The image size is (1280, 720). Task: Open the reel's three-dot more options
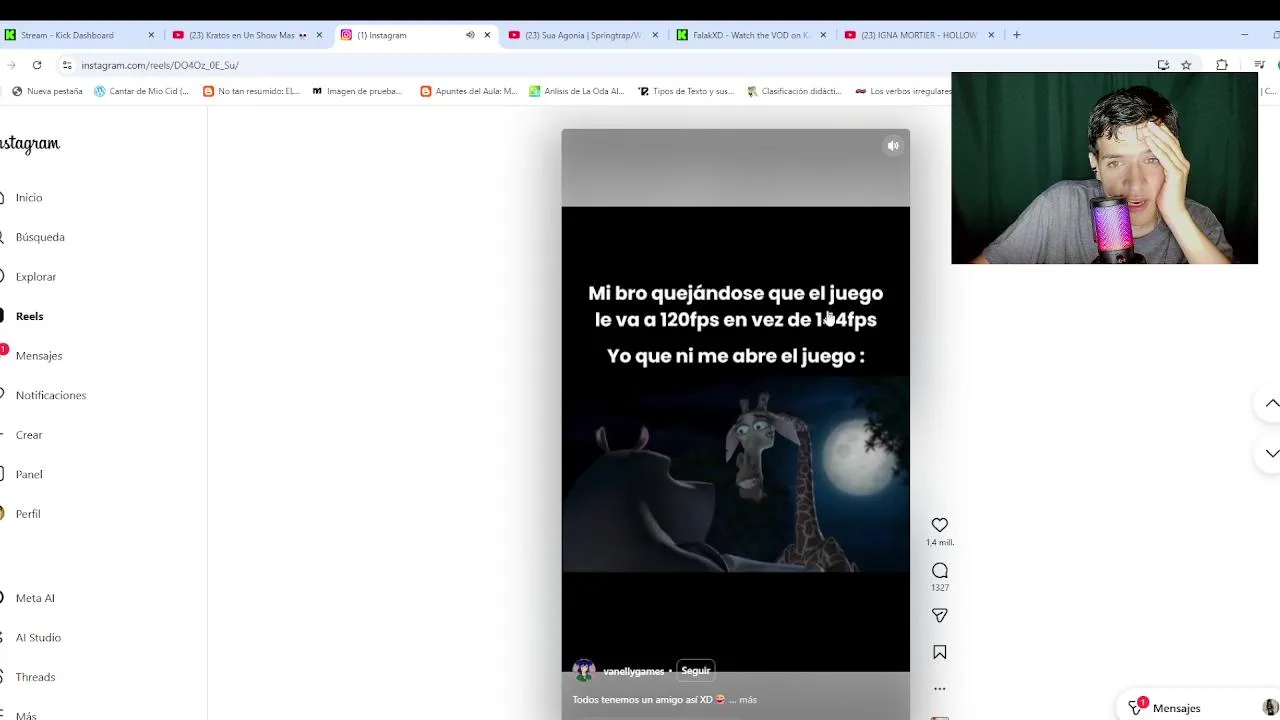(x=940, y=688)
